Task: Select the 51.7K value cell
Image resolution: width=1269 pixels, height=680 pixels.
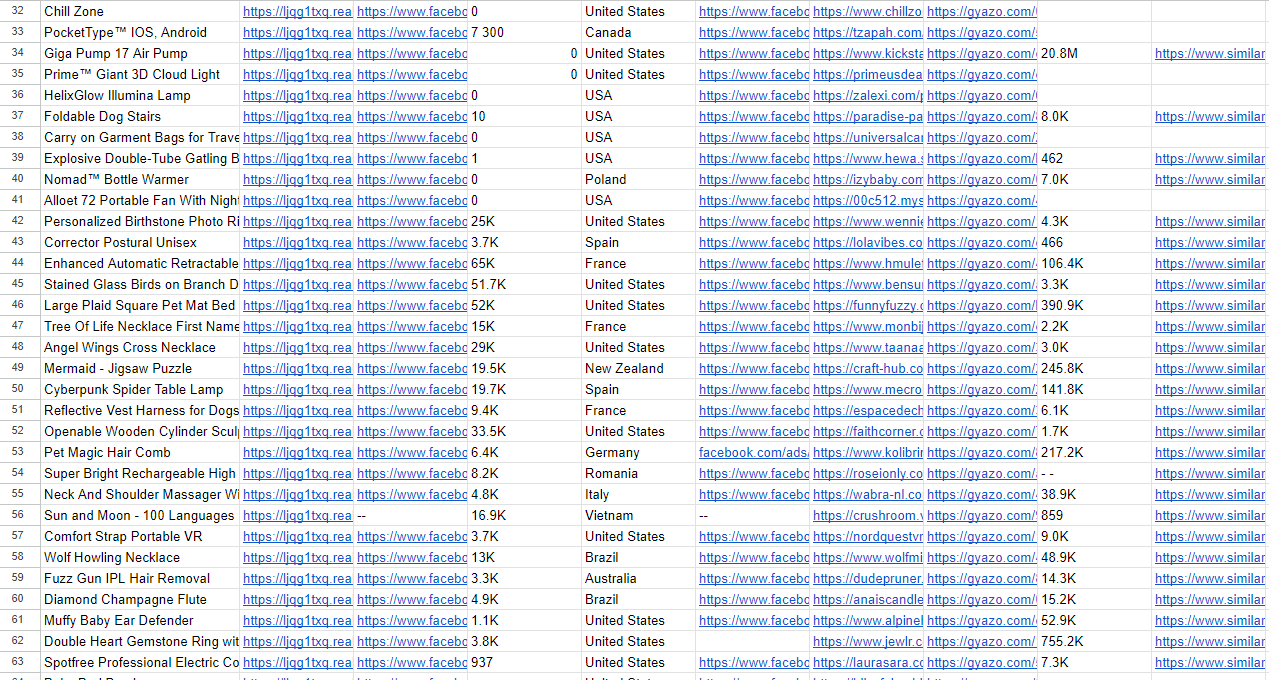Action: [524, 285]
